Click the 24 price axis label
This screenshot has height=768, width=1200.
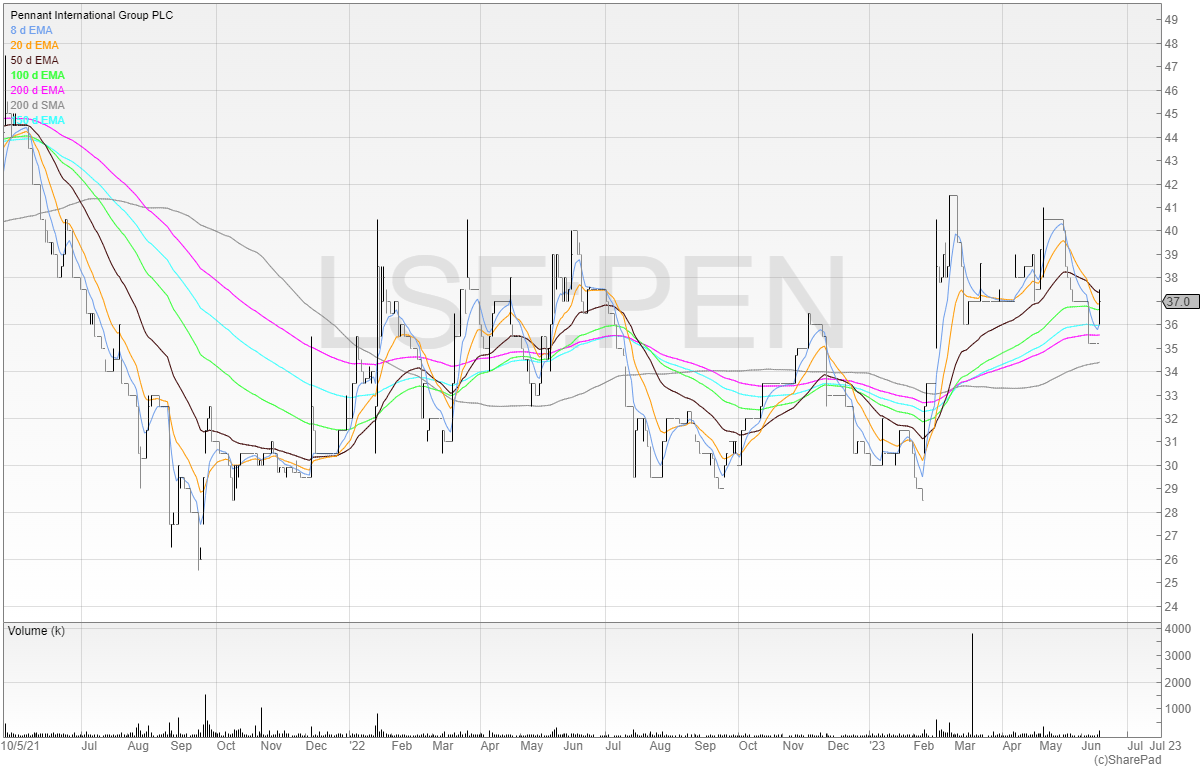[x=1170, y=607]
